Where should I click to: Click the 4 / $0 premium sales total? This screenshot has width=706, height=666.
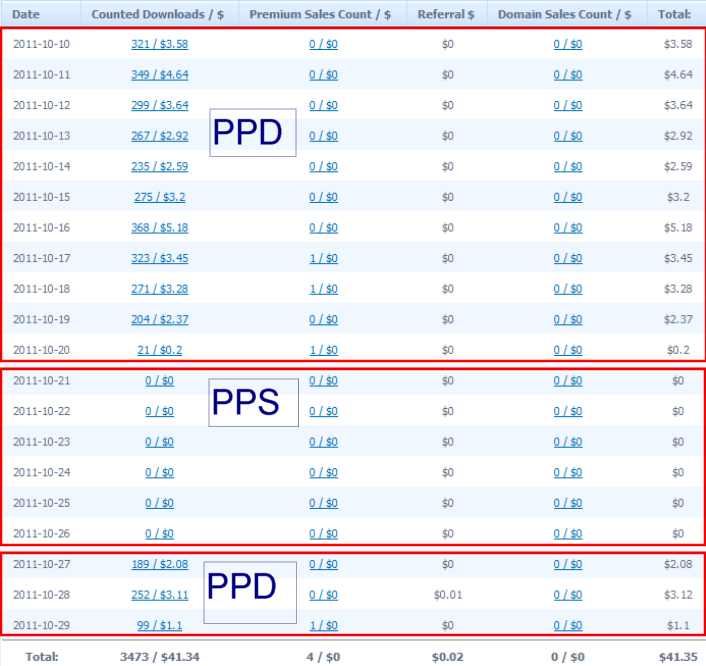coord(324,657)
